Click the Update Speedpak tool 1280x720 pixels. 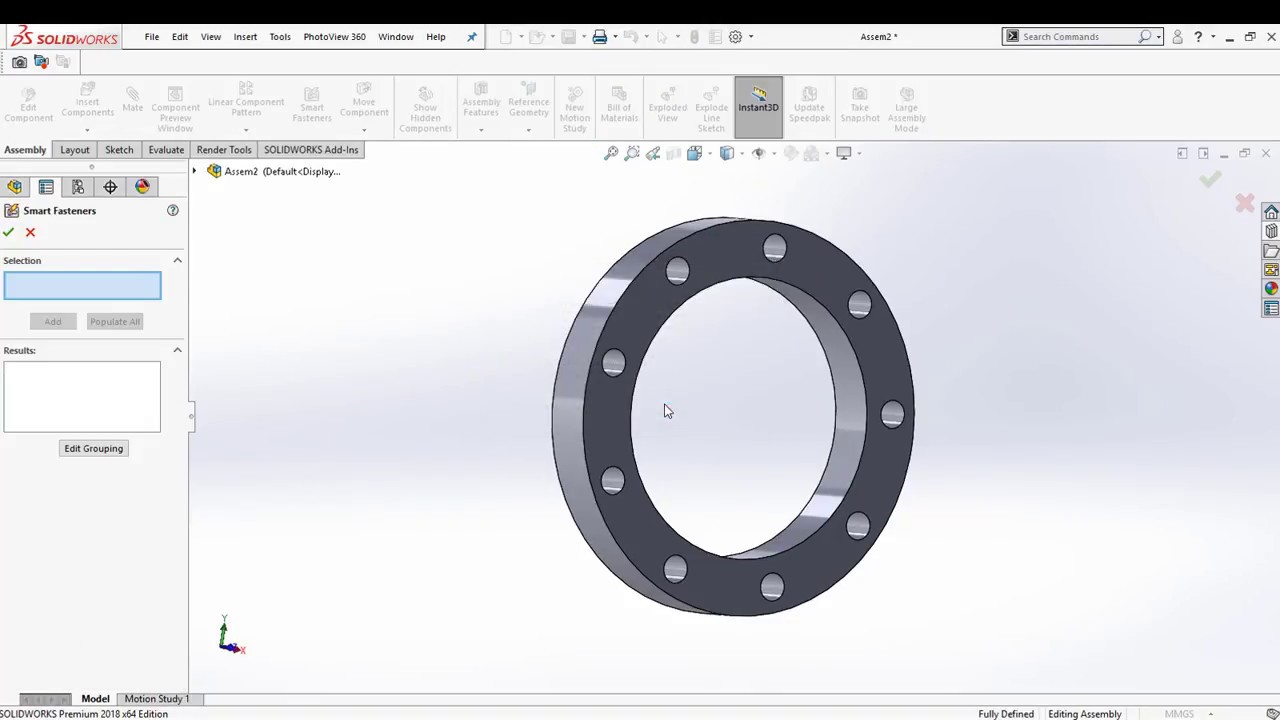click(809, 105)
